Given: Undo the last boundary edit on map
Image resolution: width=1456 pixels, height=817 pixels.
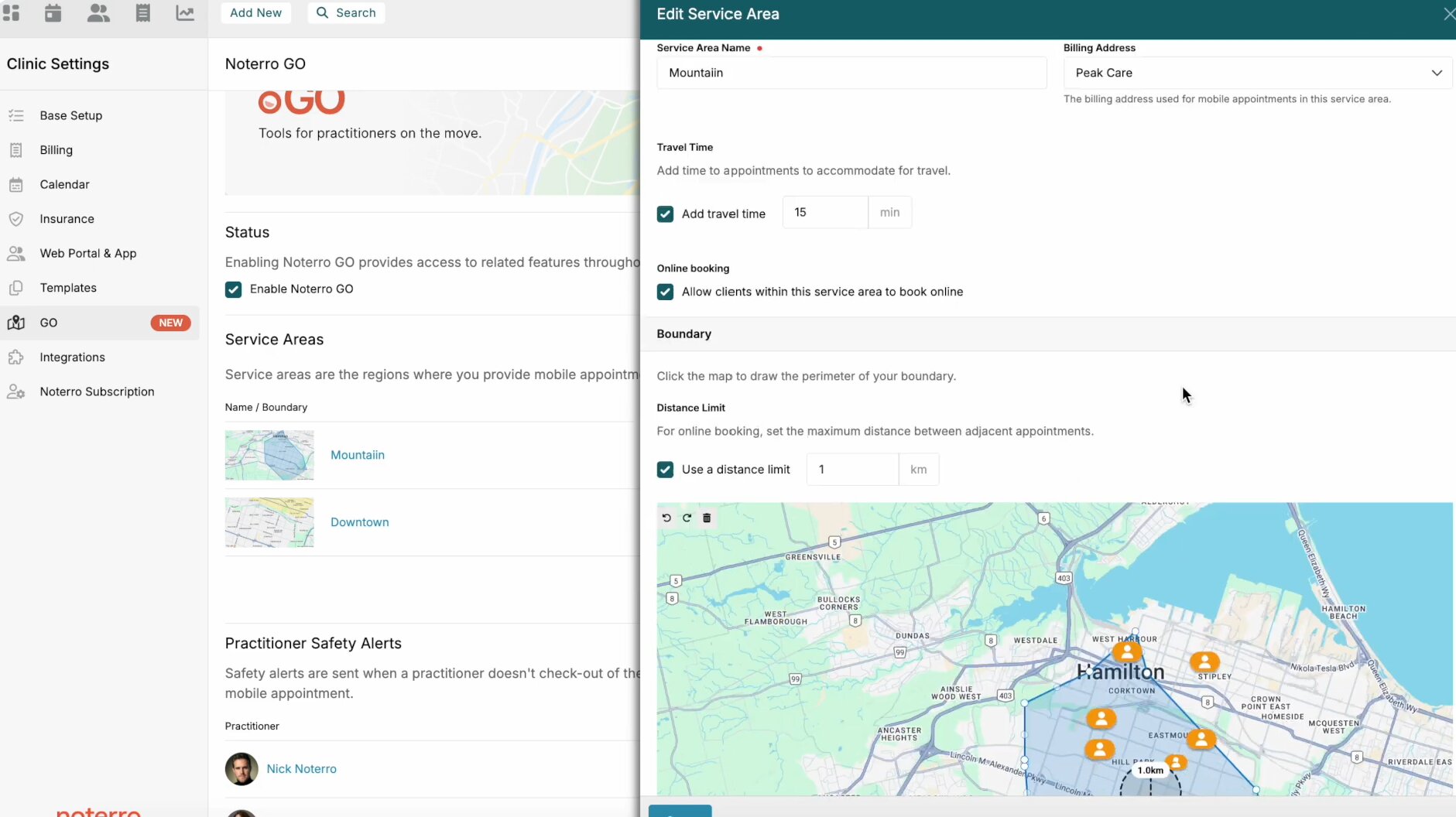Looking at the screenshot, I should [666, 518].
